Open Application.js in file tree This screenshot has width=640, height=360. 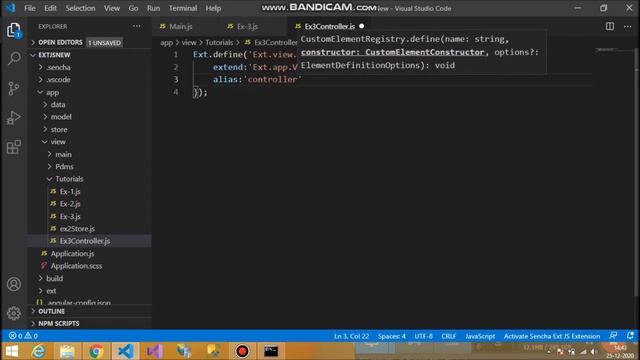[x=72, y=253]
